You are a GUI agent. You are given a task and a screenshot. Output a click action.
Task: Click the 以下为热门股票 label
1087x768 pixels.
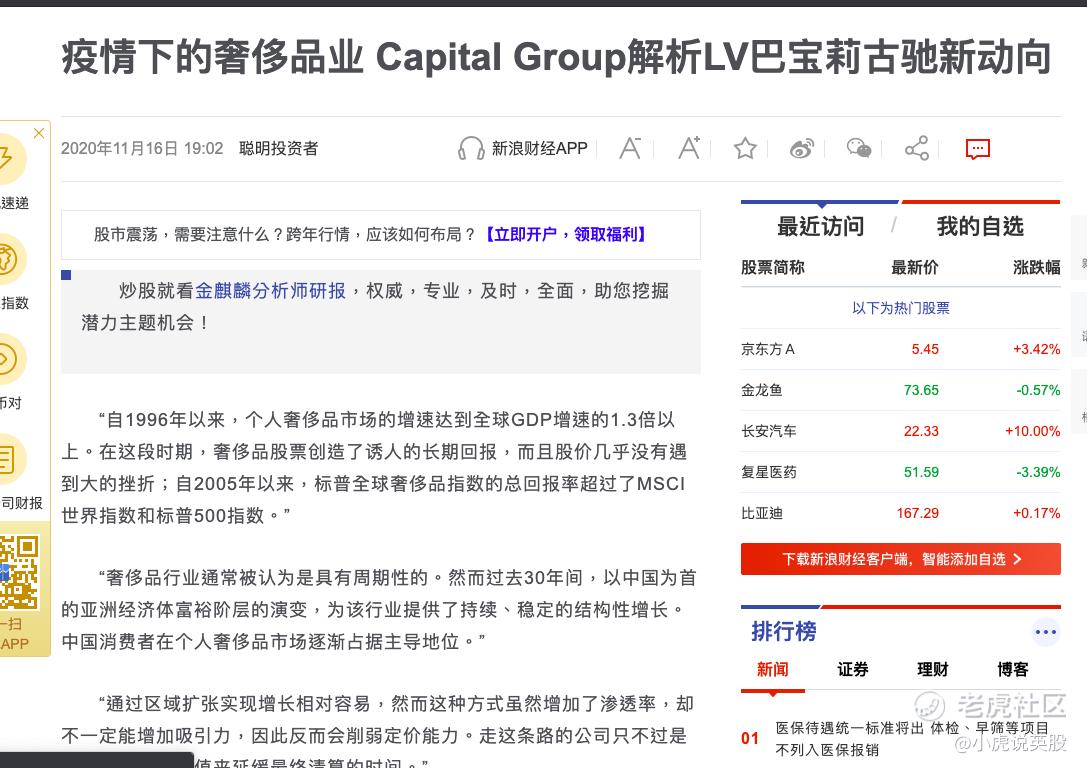901,308
